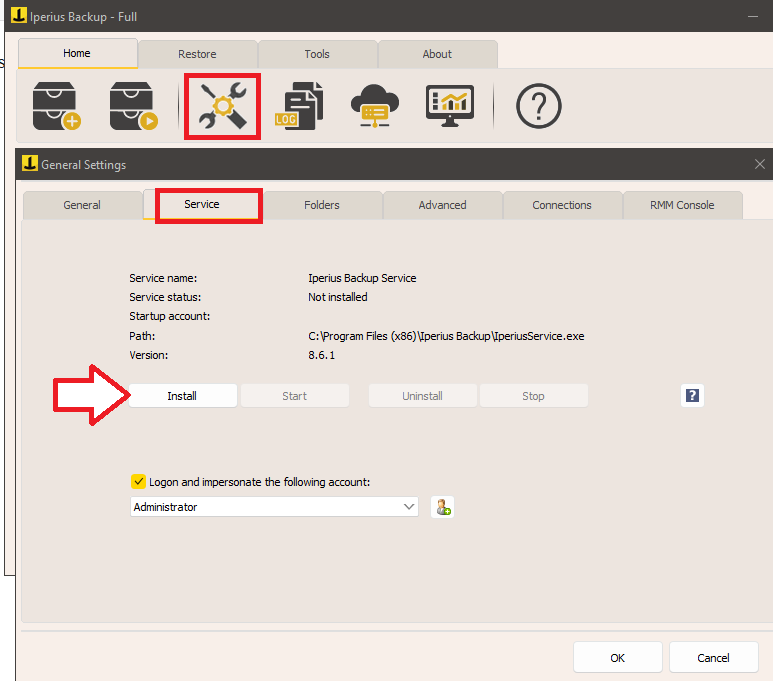This screenshot has width=773, height=681.
Task: Click the Start service button
Action: pyautogui.click(x=295, y=396)
